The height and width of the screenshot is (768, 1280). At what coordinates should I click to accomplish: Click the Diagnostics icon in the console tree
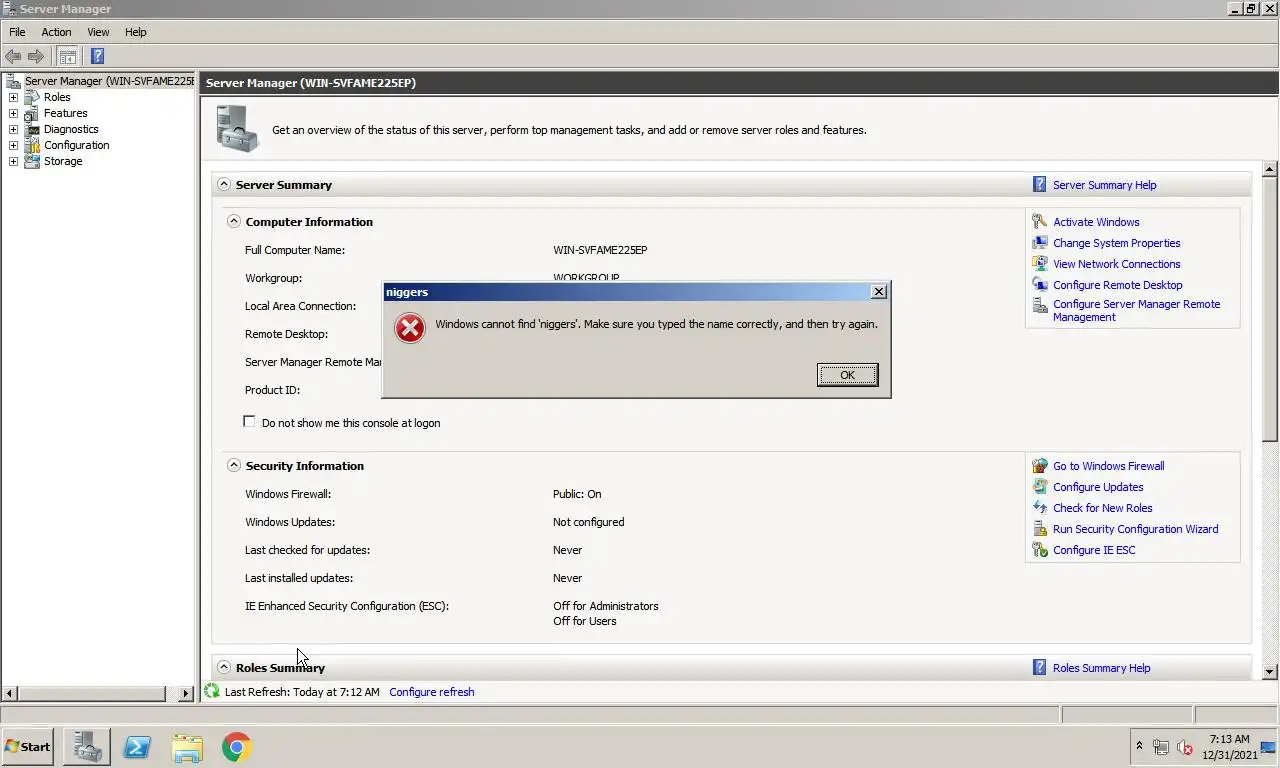point(32,129)
